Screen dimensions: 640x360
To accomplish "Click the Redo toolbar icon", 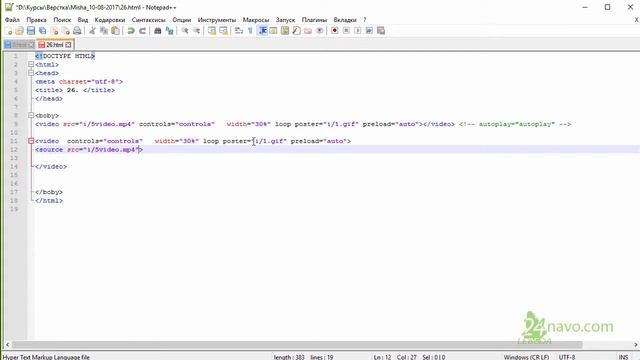I will pos(142,31).
